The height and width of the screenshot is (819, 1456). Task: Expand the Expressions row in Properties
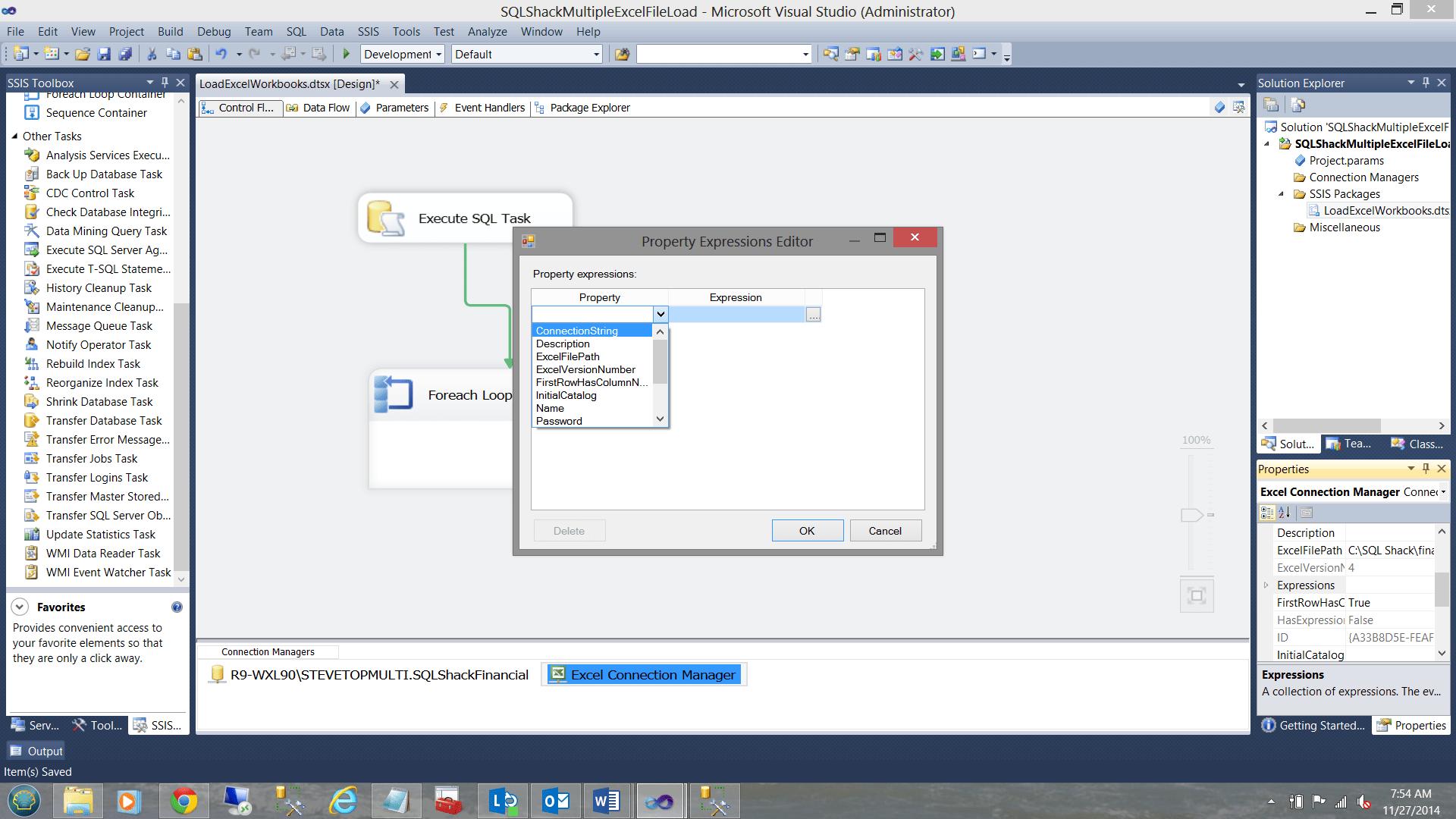[x=1266, y=585]
